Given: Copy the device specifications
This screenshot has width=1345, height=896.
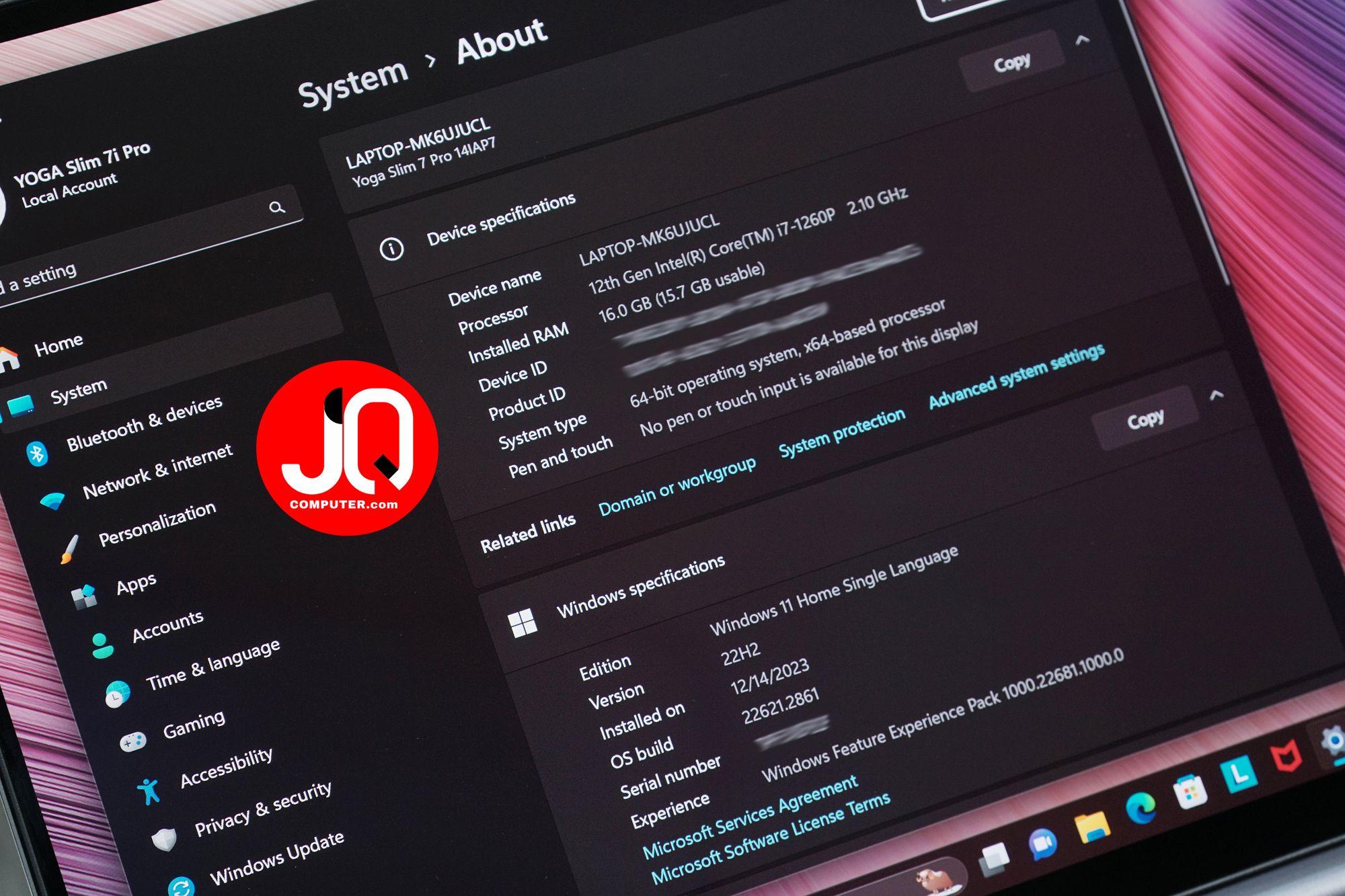Looking at the screenshot, I should [x=1012, y=62].
